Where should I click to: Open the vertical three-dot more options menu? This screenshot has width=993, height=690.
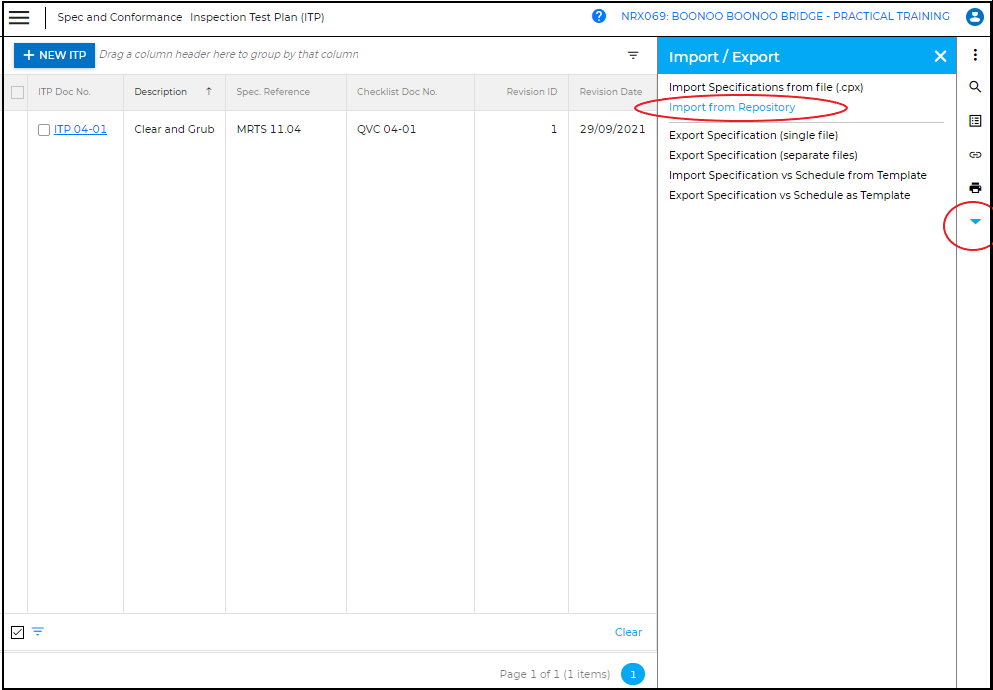click(975, 55)
